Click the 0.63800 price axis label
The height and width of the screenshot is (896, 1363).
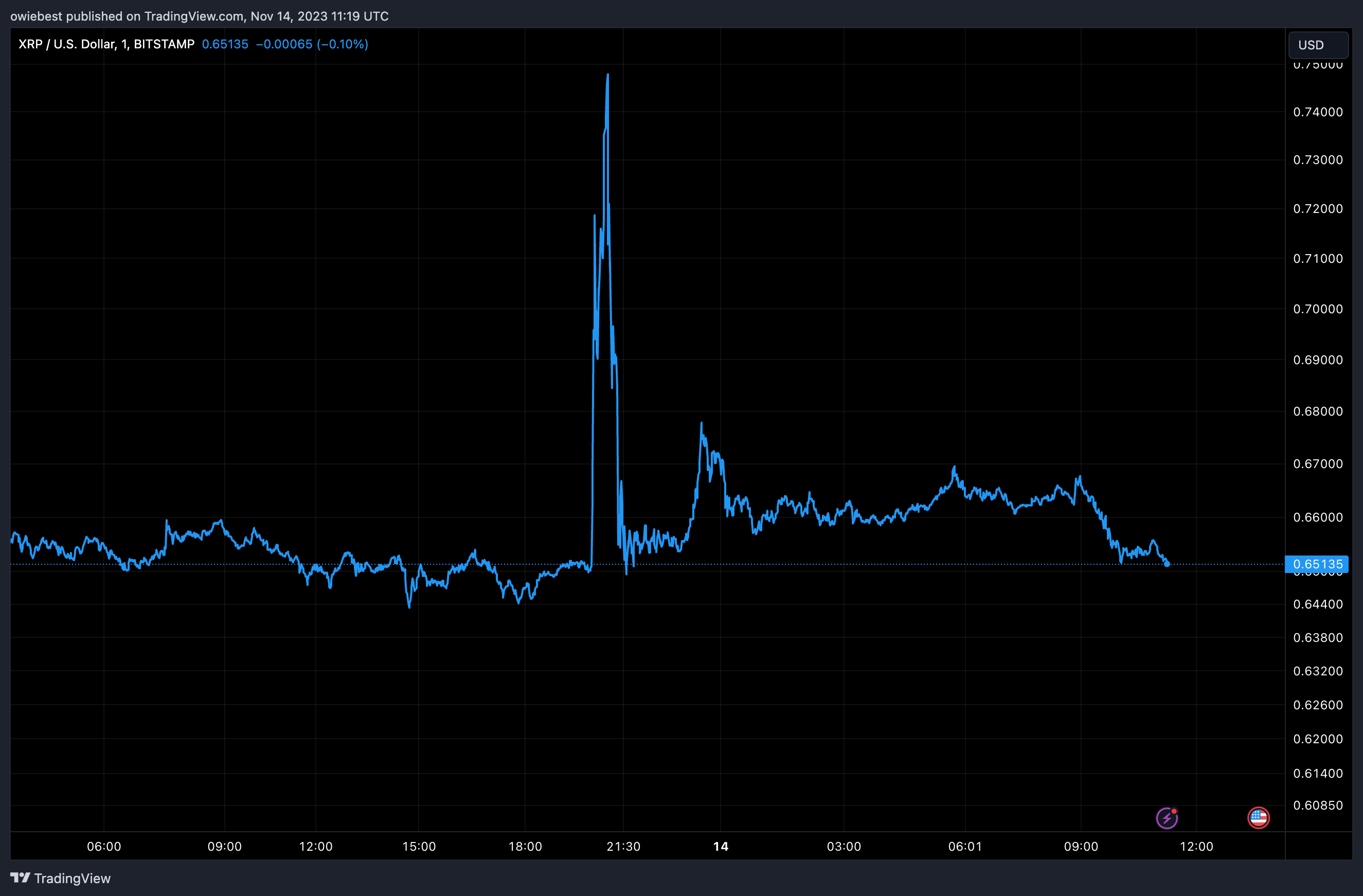pyautogui.click(x=1318, y=637)
